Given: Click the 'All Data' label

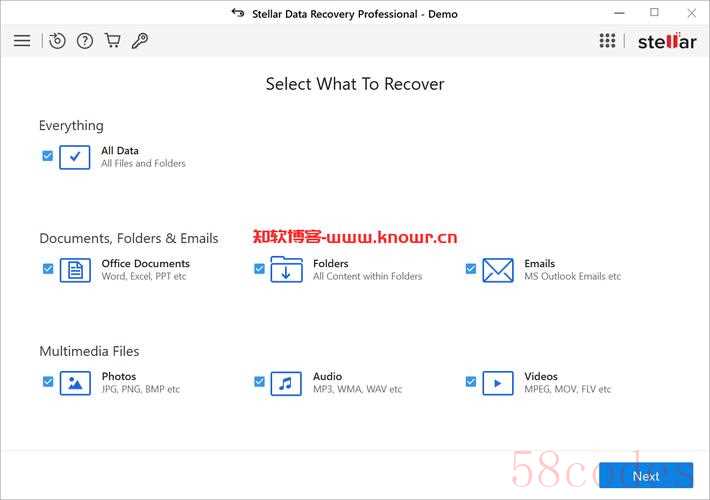Looking at the screenshot, I should [120, 150].
